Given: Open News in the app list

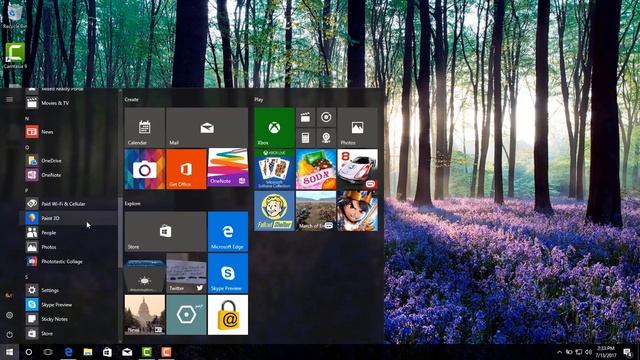Looking at the screenshot, I should pos(68,132).
